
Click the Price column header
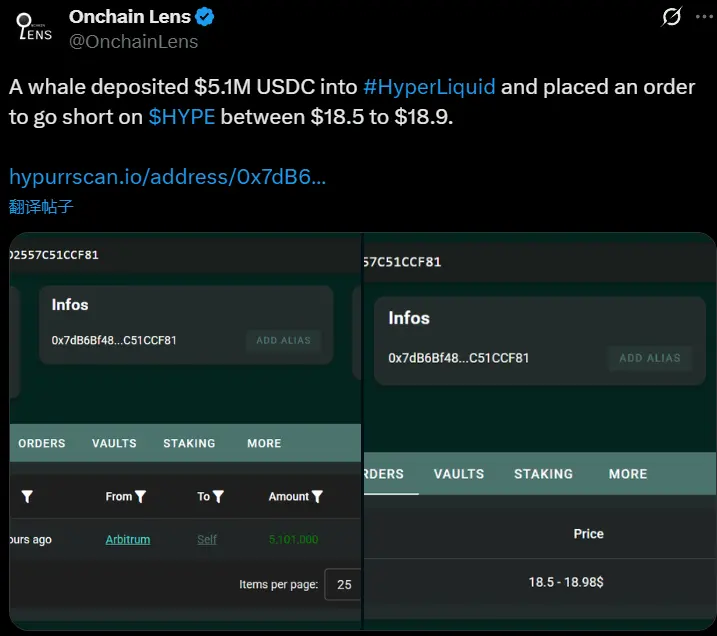tap(589, 534)
